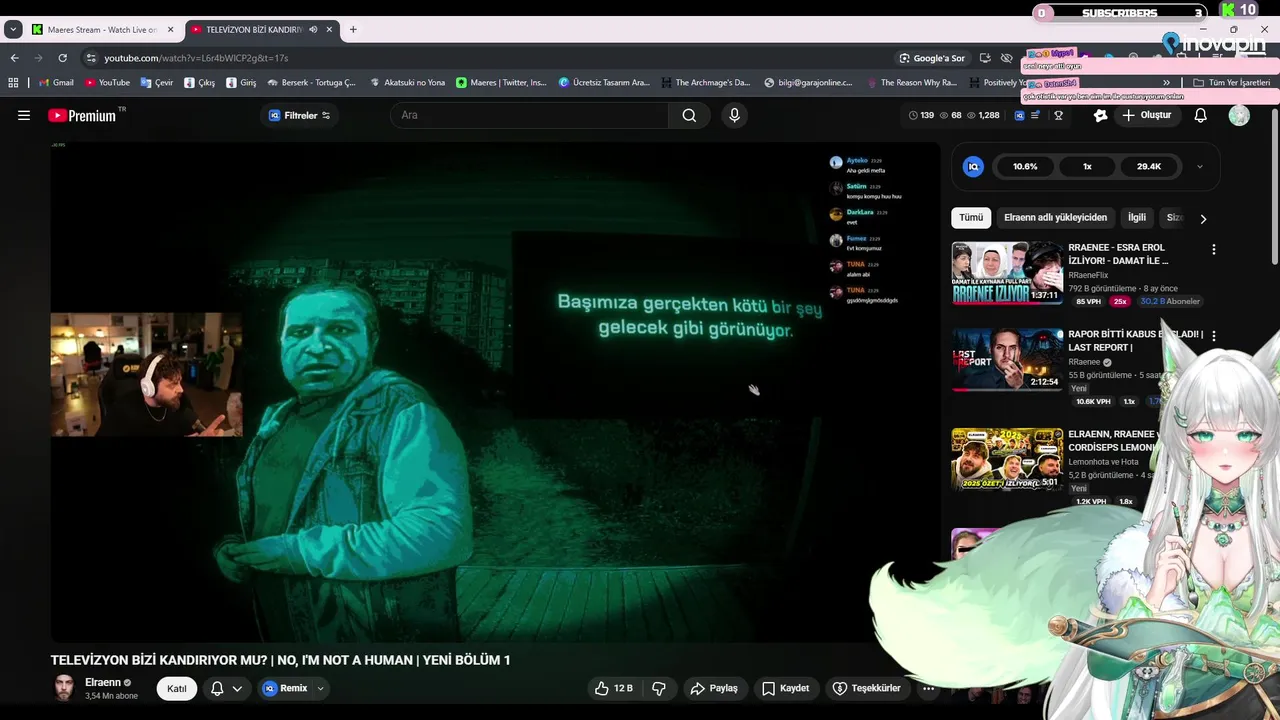
Task: Click the Elraenn channel avatar
Action: (64, 688)
